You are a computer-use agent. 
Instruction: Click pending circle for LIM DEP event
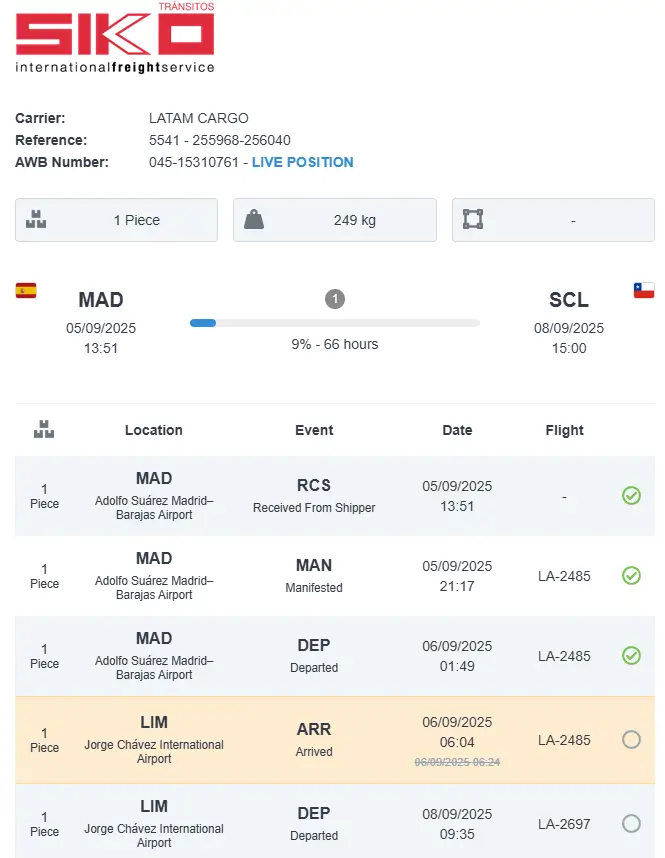pos(631,824)
